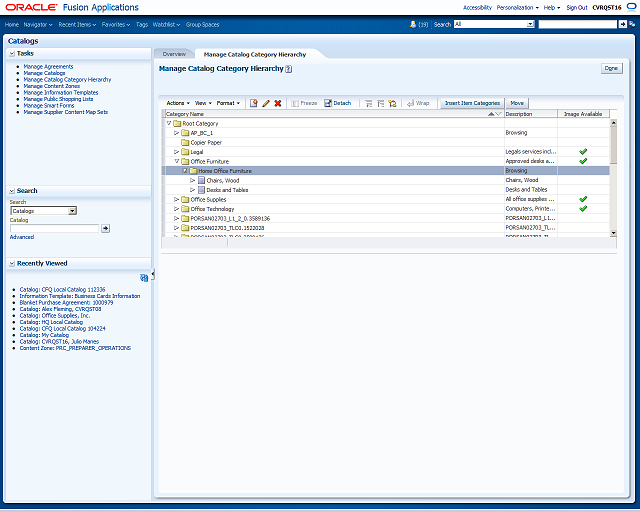Click the Advanced search link
Image resolution: width=640 pixels, height=512 pixels.
[x=22, y=237]
